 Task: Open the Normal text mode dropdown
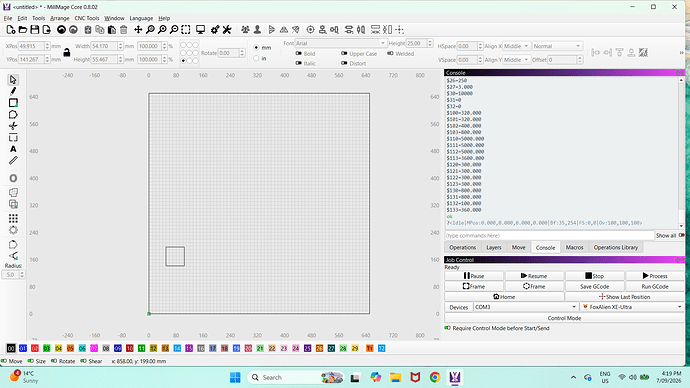pyautogui.click(x=557, y=46)
